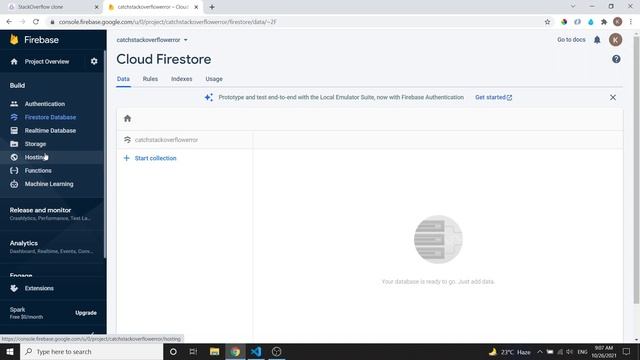Open Project Overview home icon

(14, 62)
